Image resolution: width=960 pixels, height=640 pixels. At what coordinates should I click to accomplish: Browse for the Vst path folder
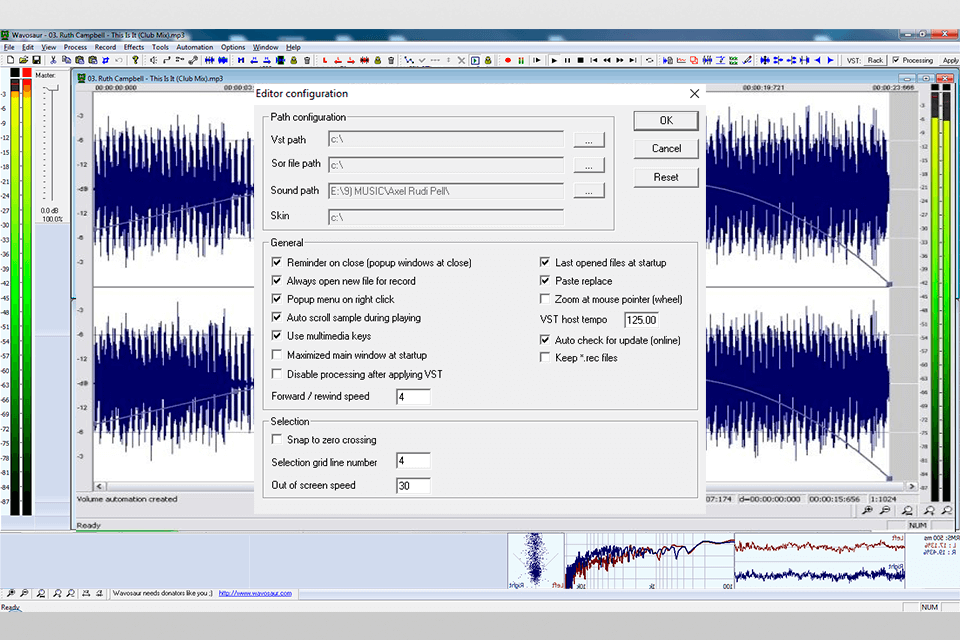tap(589, 140)
